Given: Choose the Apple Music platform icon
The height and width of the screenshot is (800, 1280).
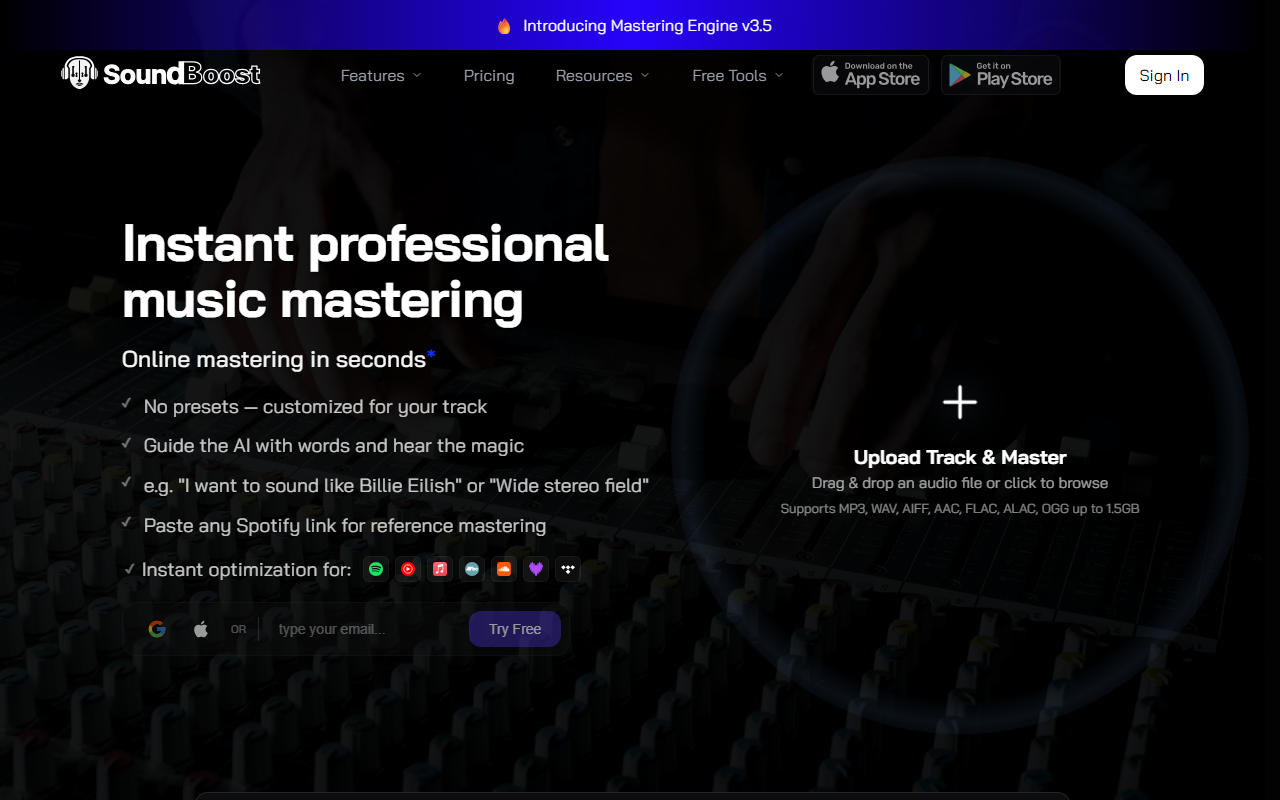Looking at the screenshot, I should coord(440,569).
